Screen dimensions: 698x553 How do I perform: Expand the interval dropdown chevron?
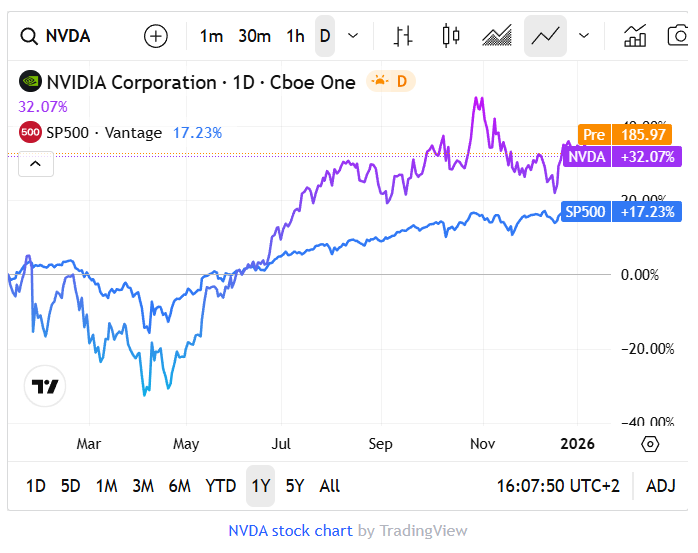click(353, 36)
